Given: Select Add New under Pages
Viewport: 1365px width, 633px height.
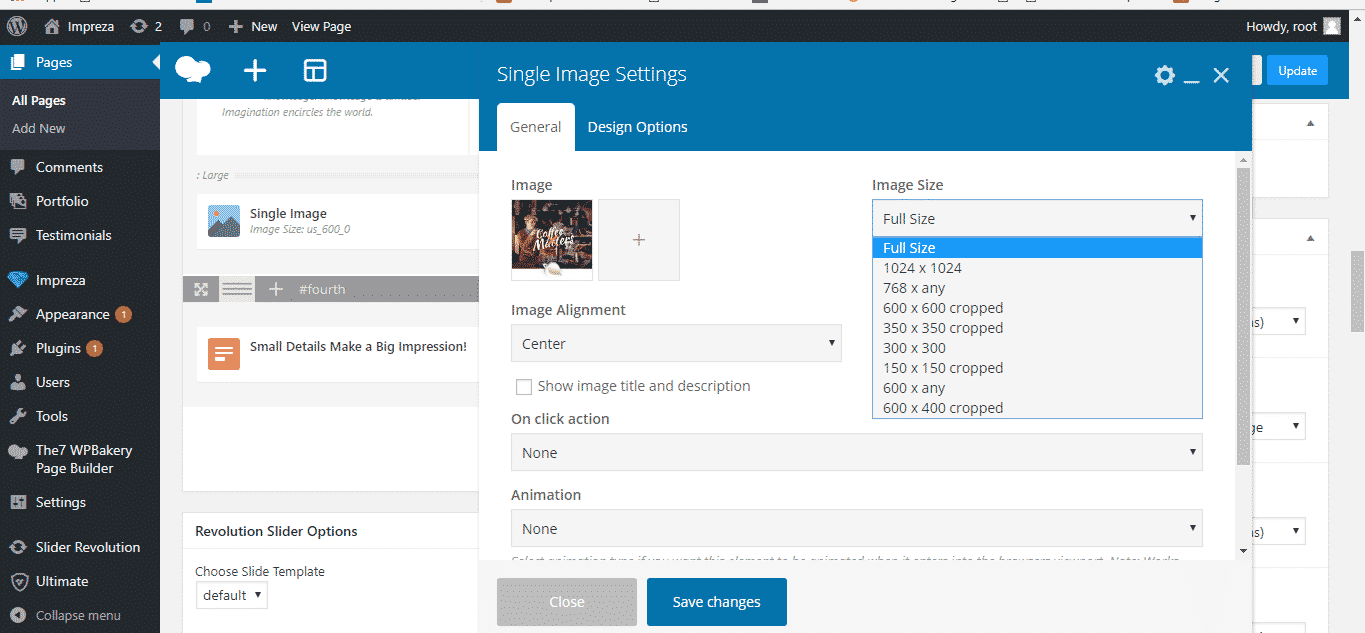Looking at the screenshot, I should [39, 128].
